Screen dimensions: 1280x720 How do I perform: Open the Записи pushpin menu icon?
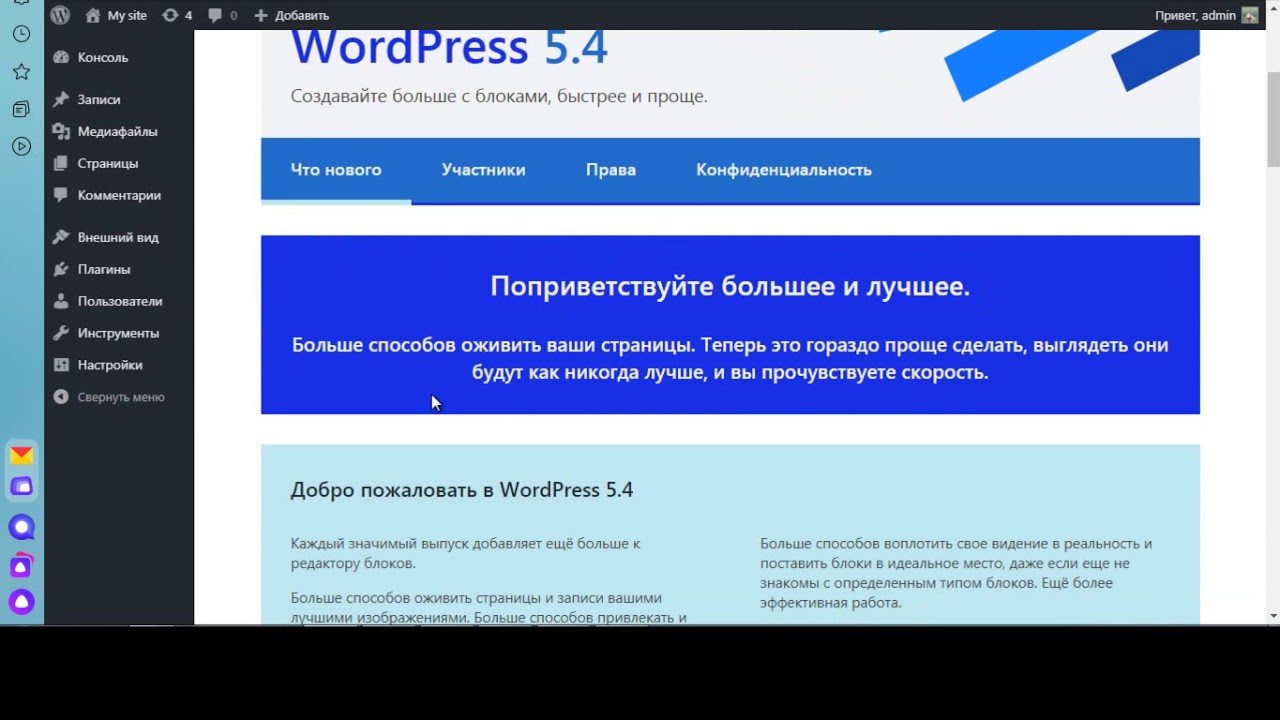(x=61, y=100)
